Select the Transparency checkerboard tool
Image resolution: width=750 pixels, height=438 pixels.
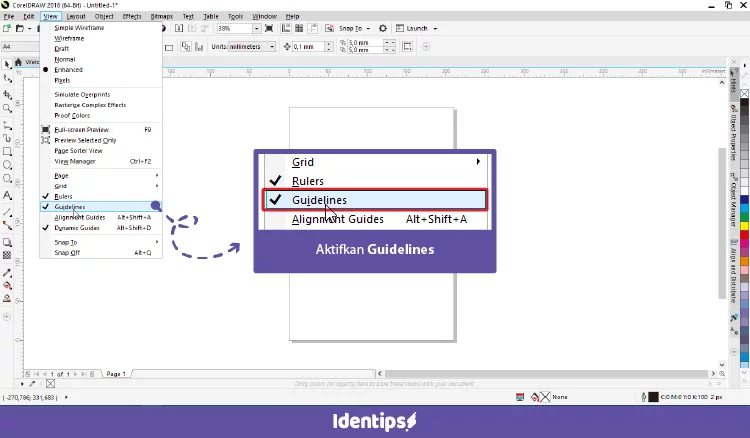pos(7,255)
